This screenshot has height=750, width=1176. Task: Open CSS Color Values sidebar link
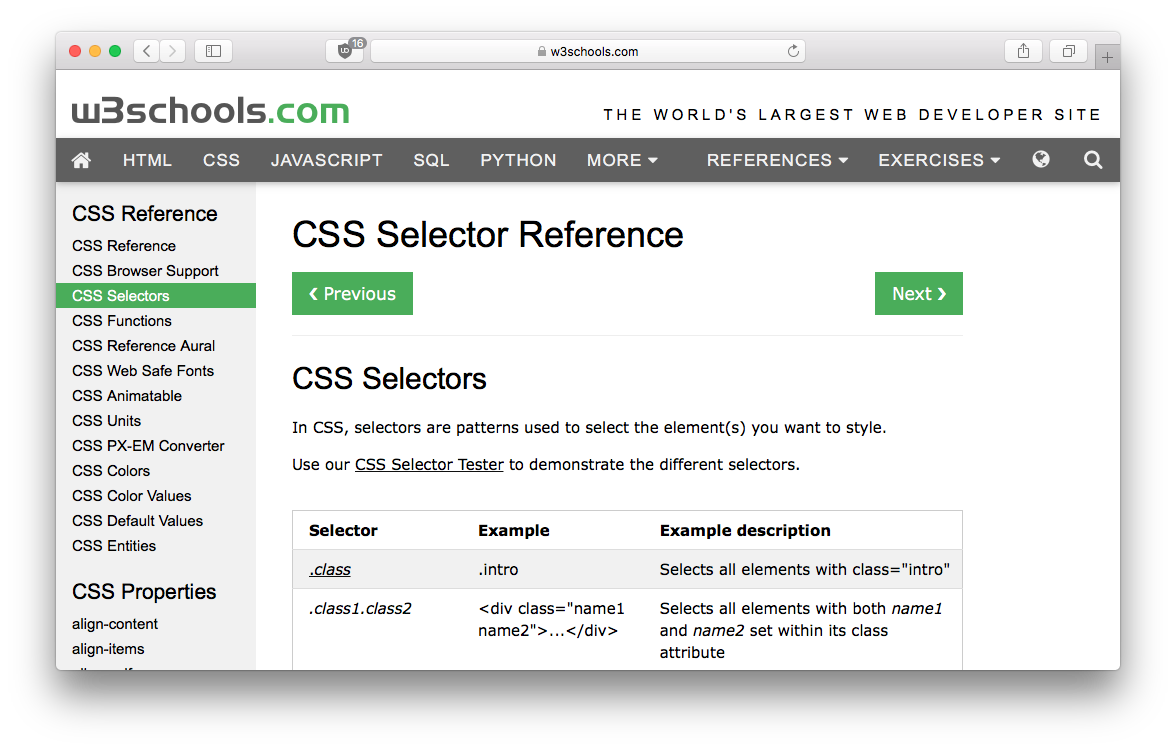(x=131, y=496)
